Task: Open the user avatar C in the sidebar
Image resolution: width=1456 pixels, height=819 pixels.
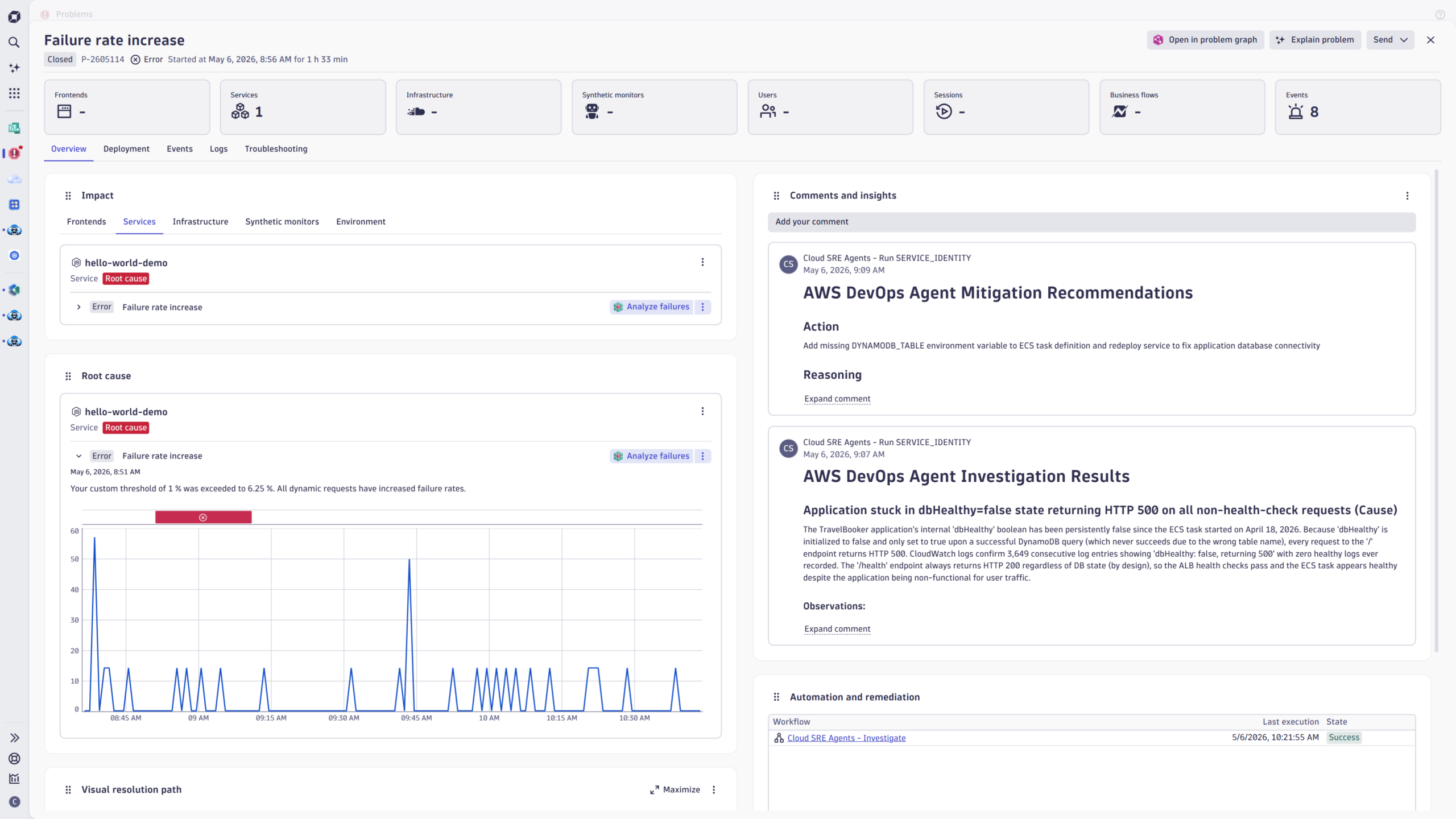Action: point(14,802)
